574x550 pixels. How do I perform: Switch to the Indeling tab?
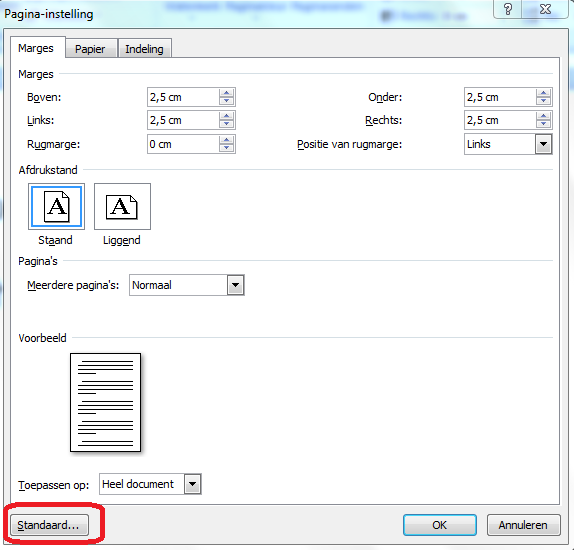(144, 49)
